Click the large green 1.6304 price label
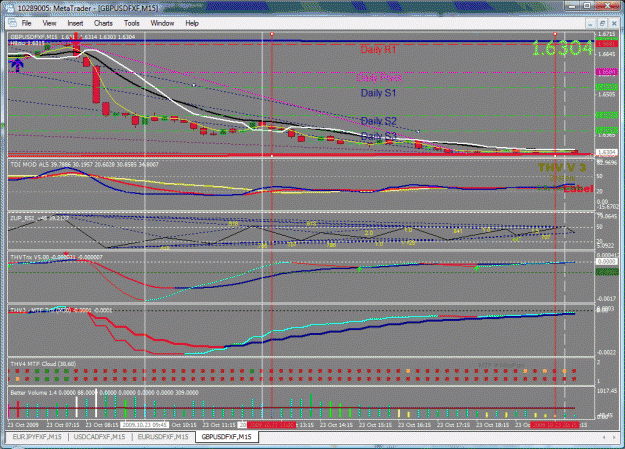Image resolution: width=625 pixels, height=449 pixels. point(562,49)
